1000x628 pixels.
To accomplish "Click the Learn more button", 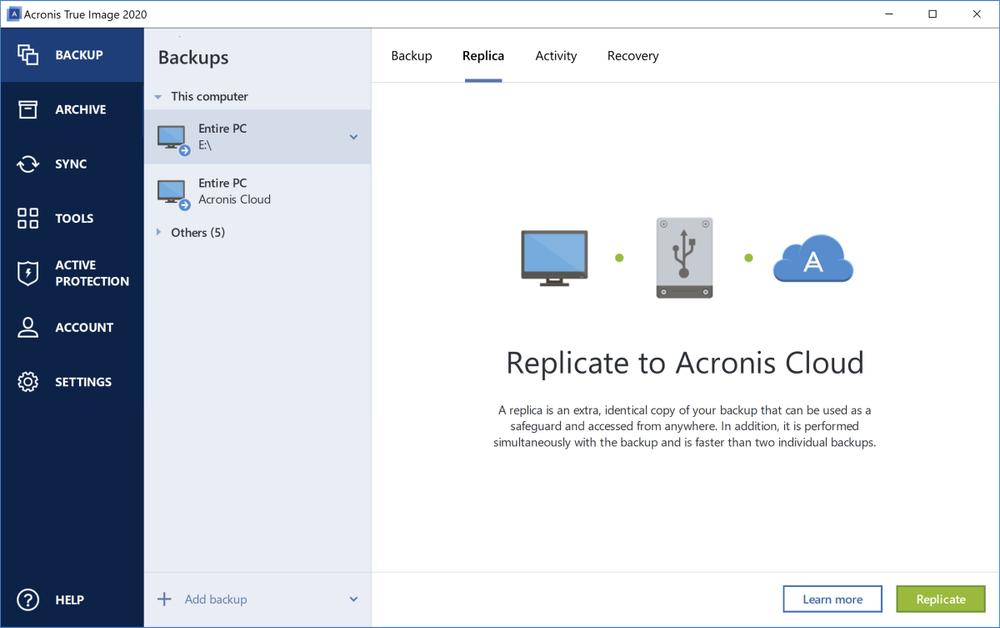I will (x=832, y=599).
